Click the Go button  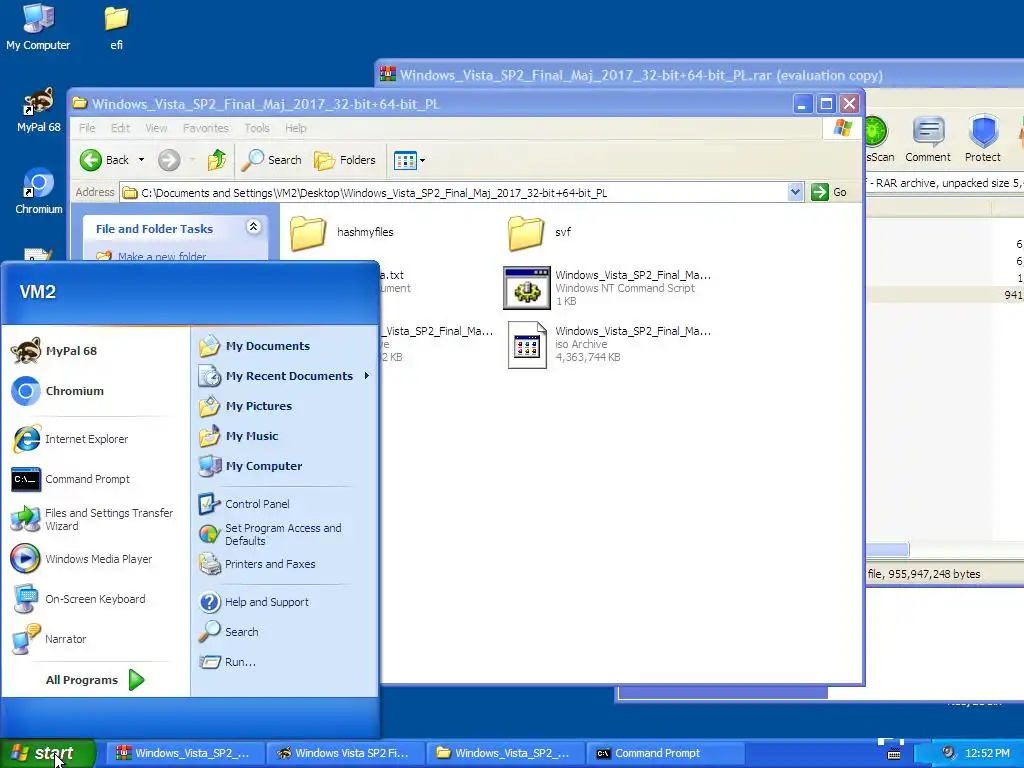829,192
